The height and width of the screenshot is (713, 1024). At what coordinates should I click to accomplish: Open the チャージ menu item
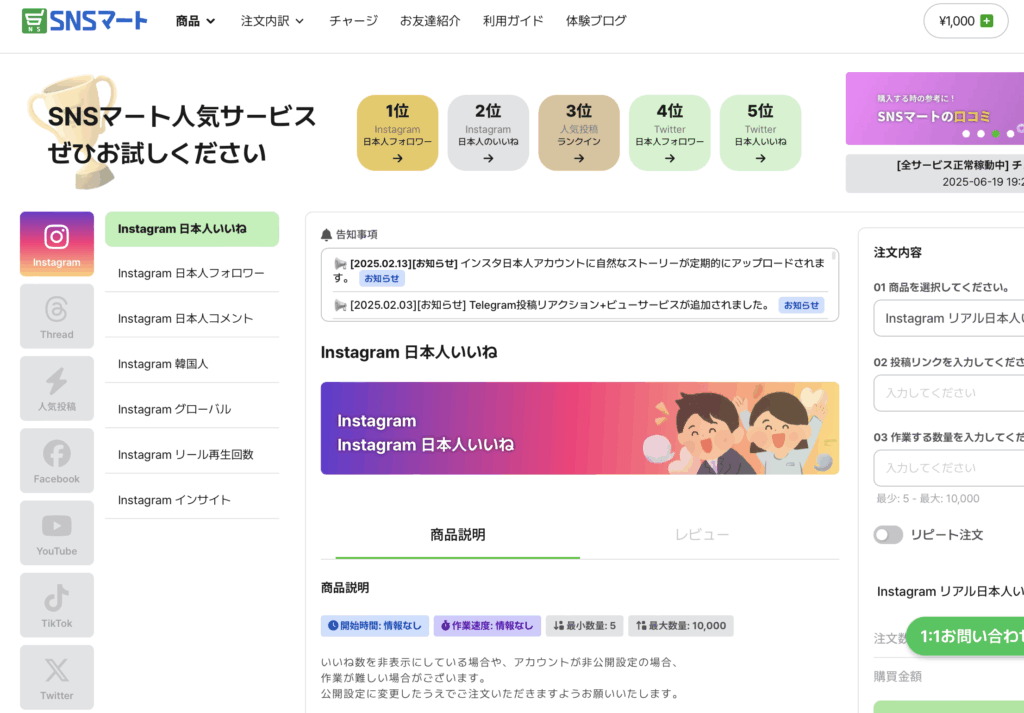click(x=353, y=21)
